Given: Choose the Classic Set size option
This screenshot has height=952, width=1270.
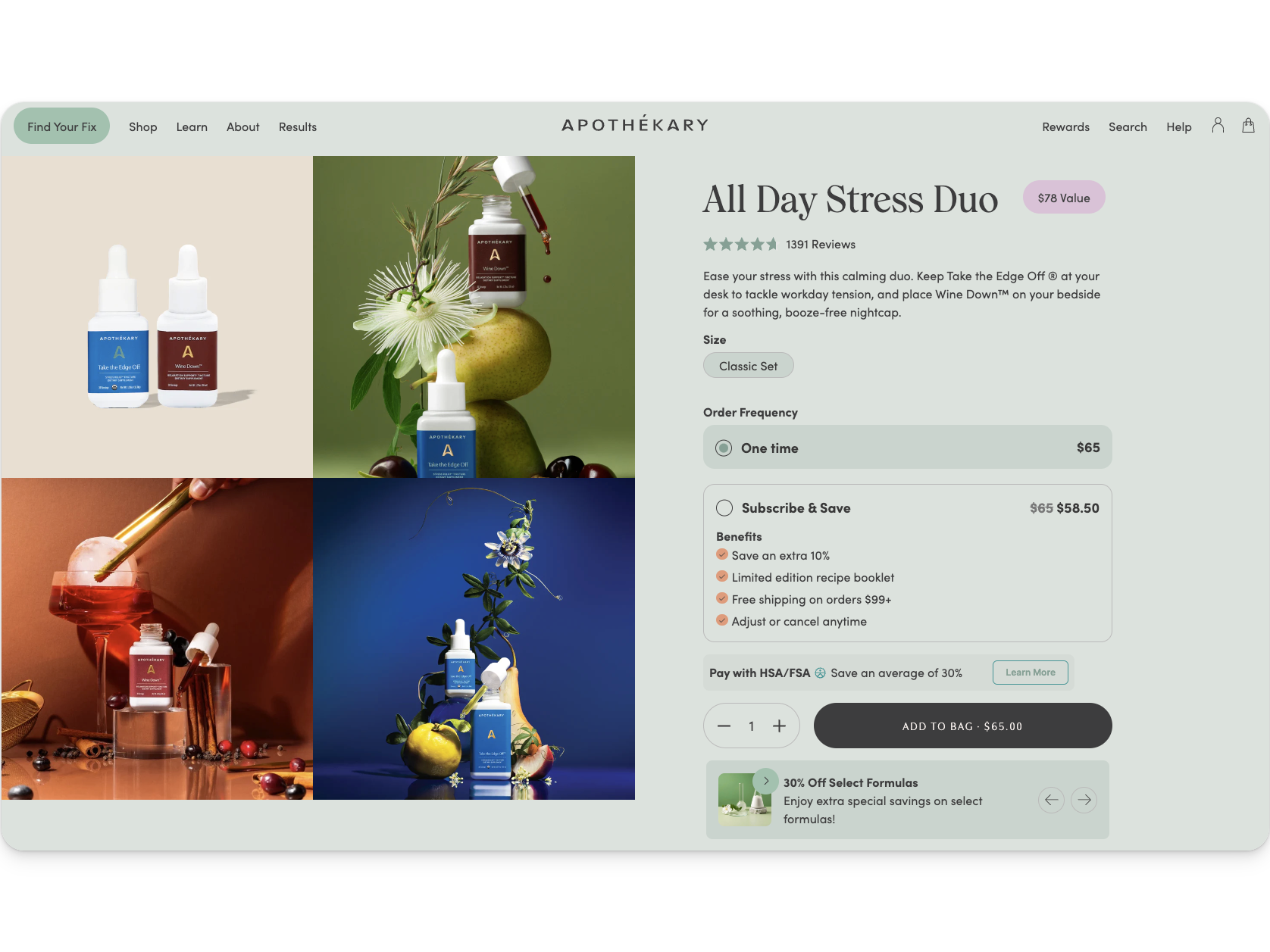Looking at the screenshot, I should [749, 366].
